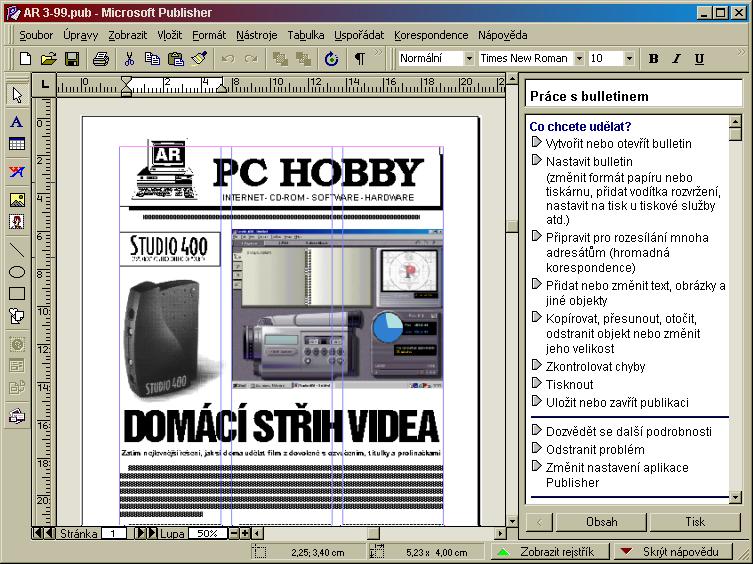
Task: Click the custom rotate icon
Action: 331,59
